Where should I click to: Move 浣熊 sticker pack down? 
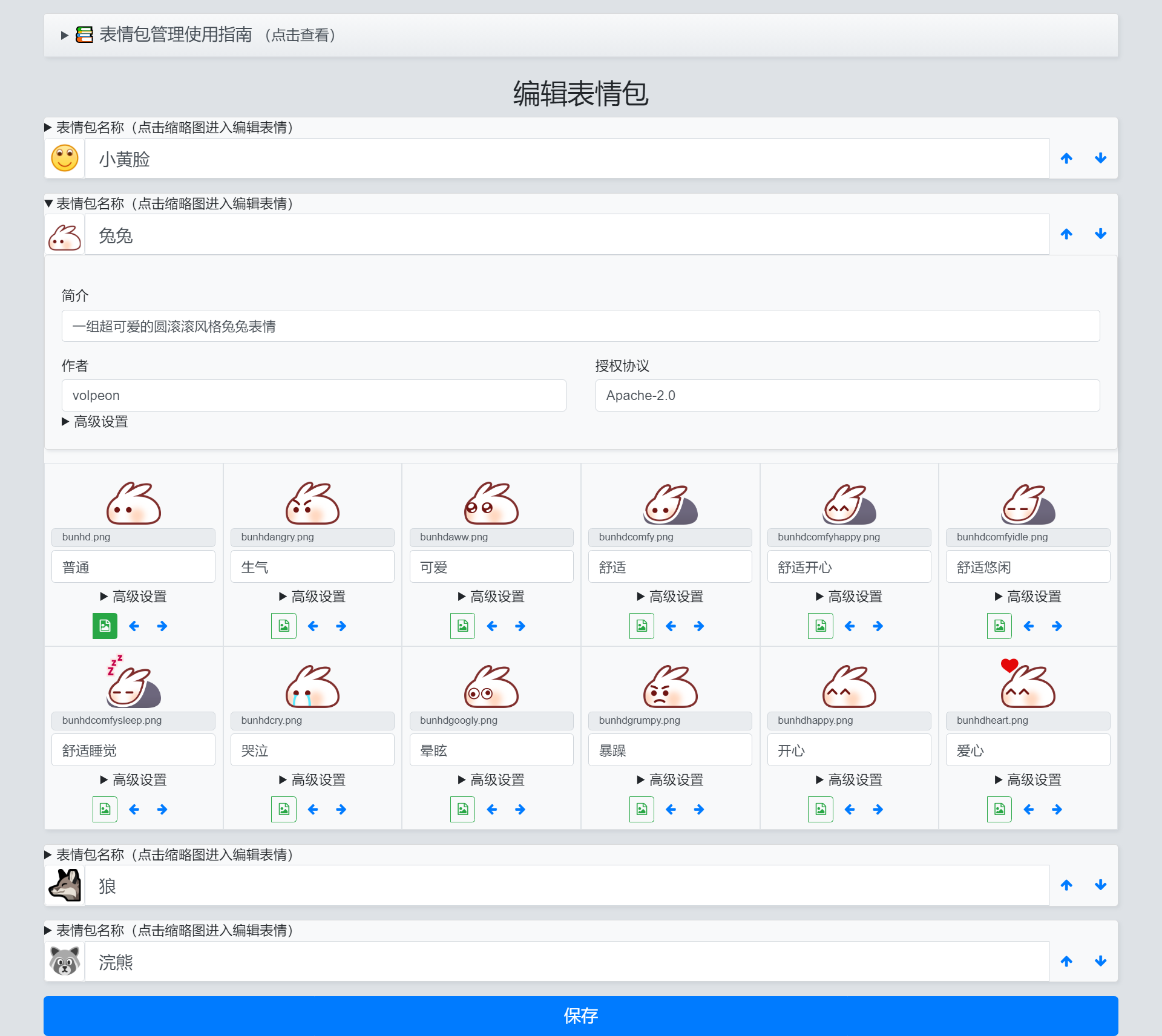tap(1100, 961)
